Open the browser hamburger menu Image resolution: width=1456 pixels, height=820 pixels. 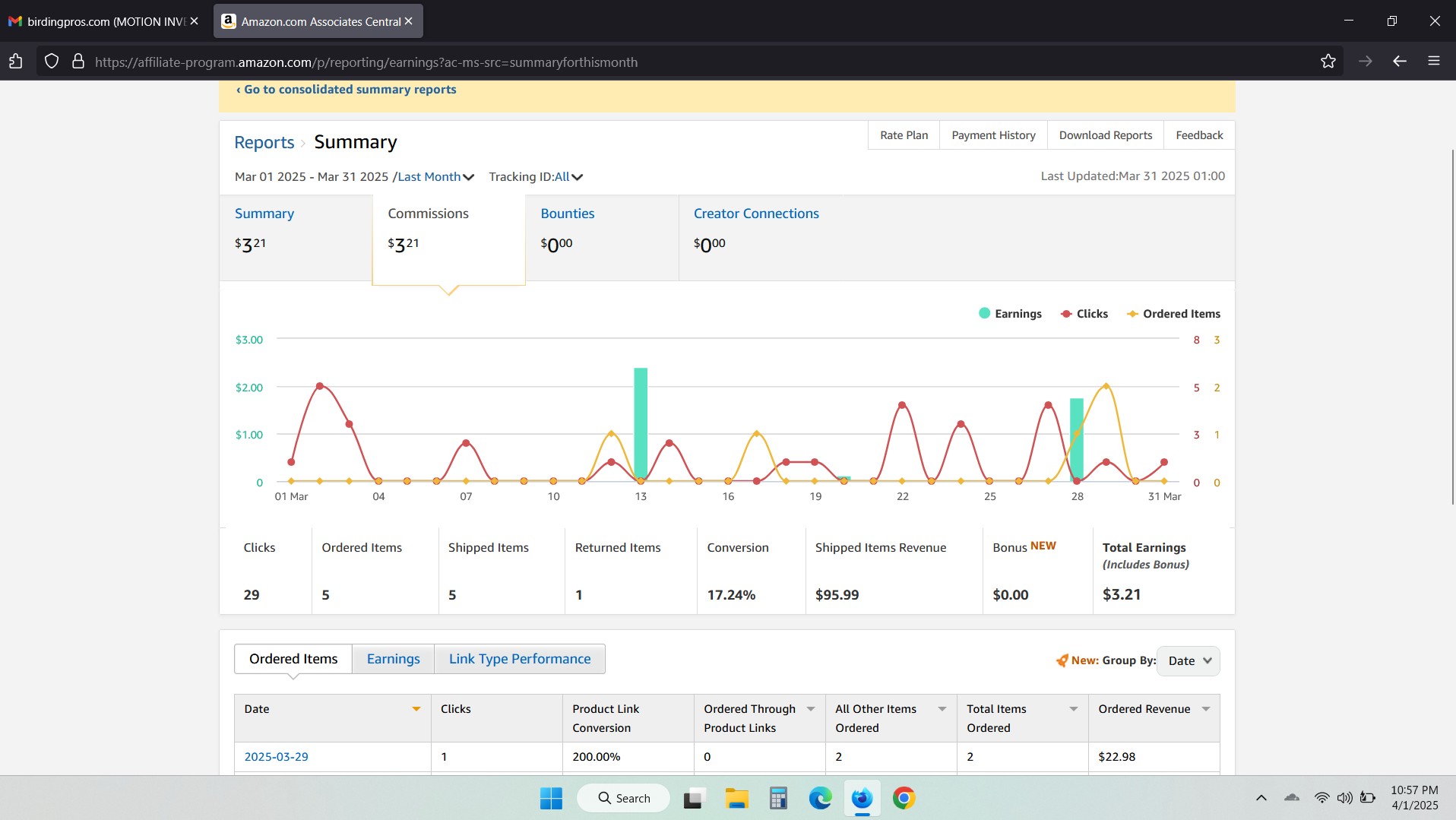pyautogui.click(x=1434, y=62)
